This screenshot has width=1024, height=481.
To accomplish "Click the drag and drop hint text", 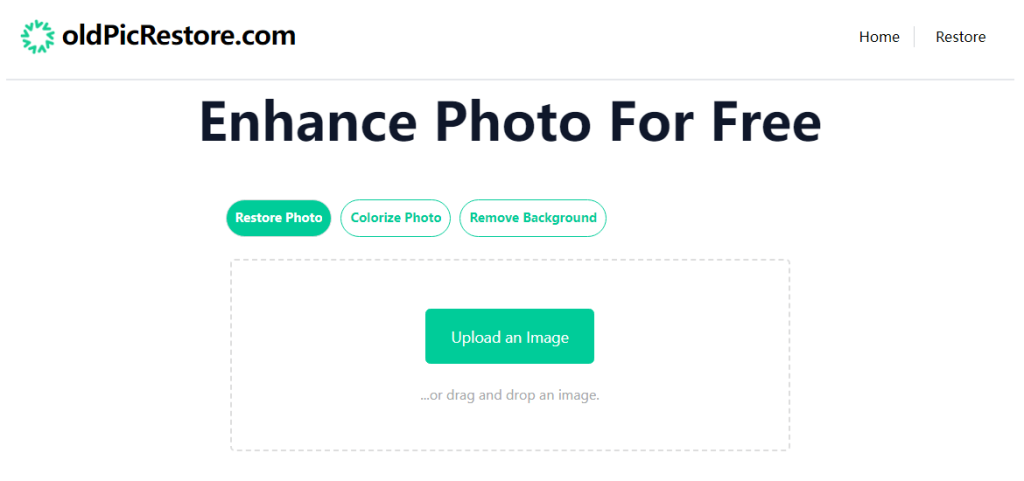I will click(510, 395).
